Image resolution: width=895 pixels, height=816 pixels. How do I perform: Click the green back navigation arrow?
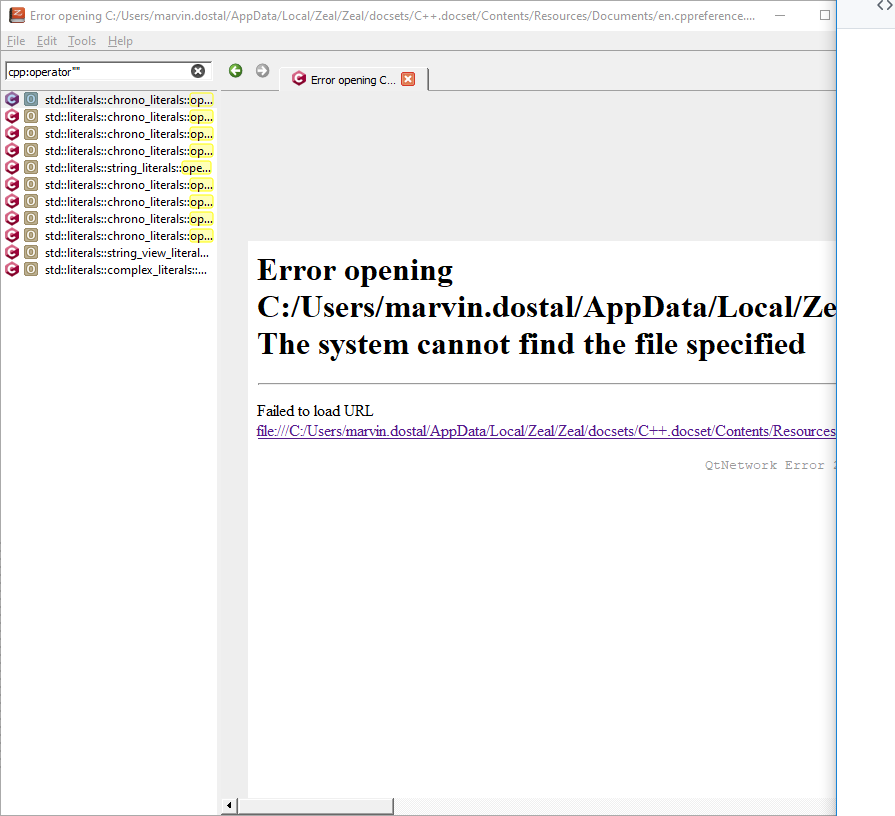(x=235, y=70)
